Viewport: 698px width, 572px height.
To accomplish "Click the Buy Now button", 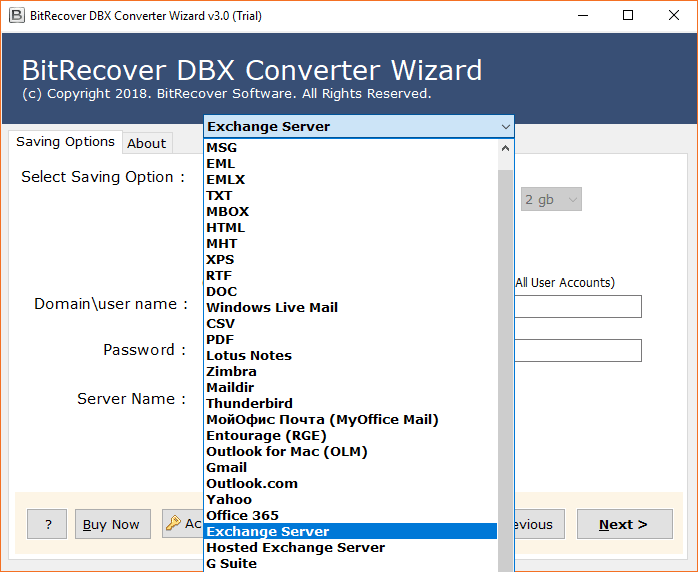I will coord(111,524).
